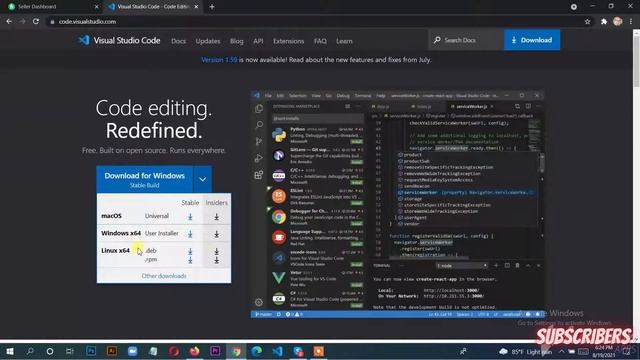The image size is (640, 360).
Task: Open Illustrator from the taskbar
Action: (x=111, y=351)
